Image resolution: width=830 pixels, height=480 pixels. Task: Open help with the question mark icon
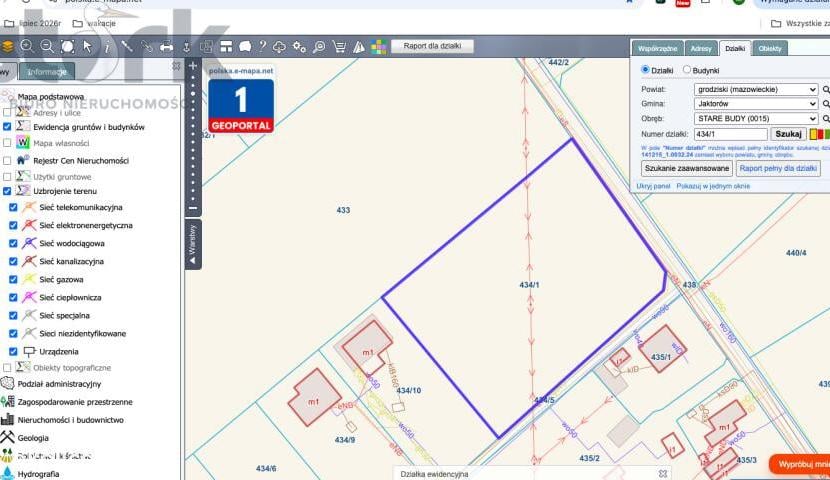(x=262, y=47)
